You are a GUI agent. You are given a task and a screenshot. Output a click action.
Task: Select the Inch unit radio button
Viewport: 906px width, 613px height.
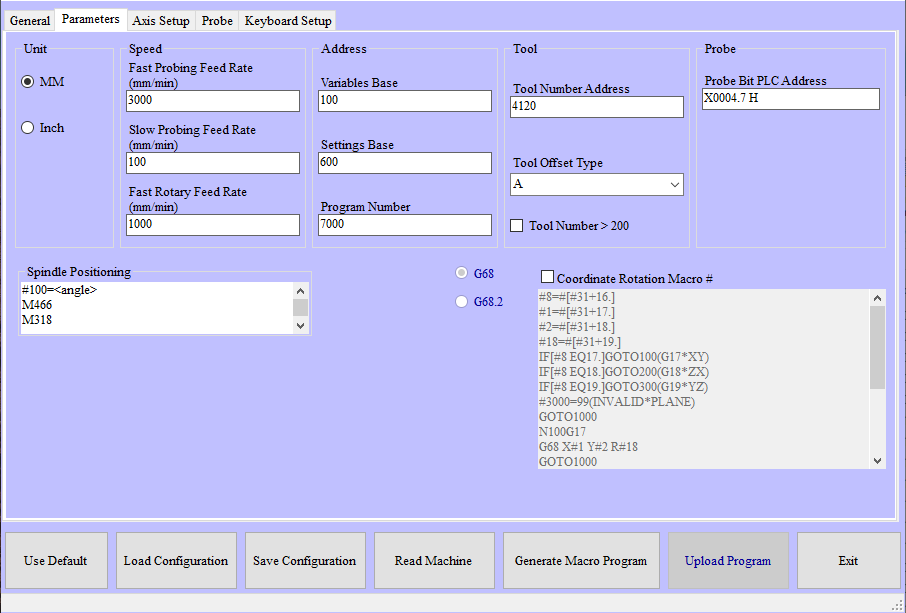click(28, 128)
